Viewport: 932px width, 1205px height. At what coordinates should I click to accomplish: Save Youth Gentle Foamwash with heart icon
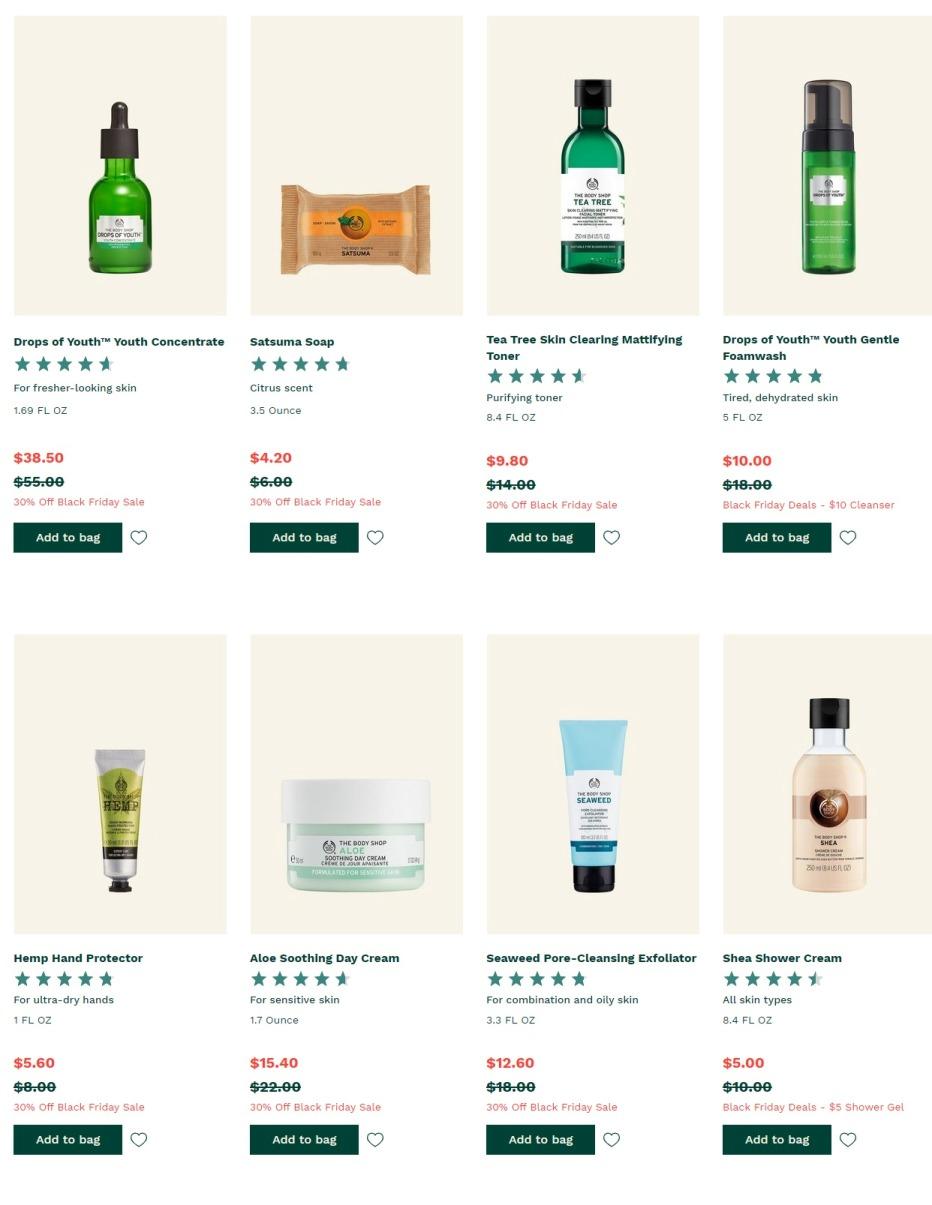847,538
